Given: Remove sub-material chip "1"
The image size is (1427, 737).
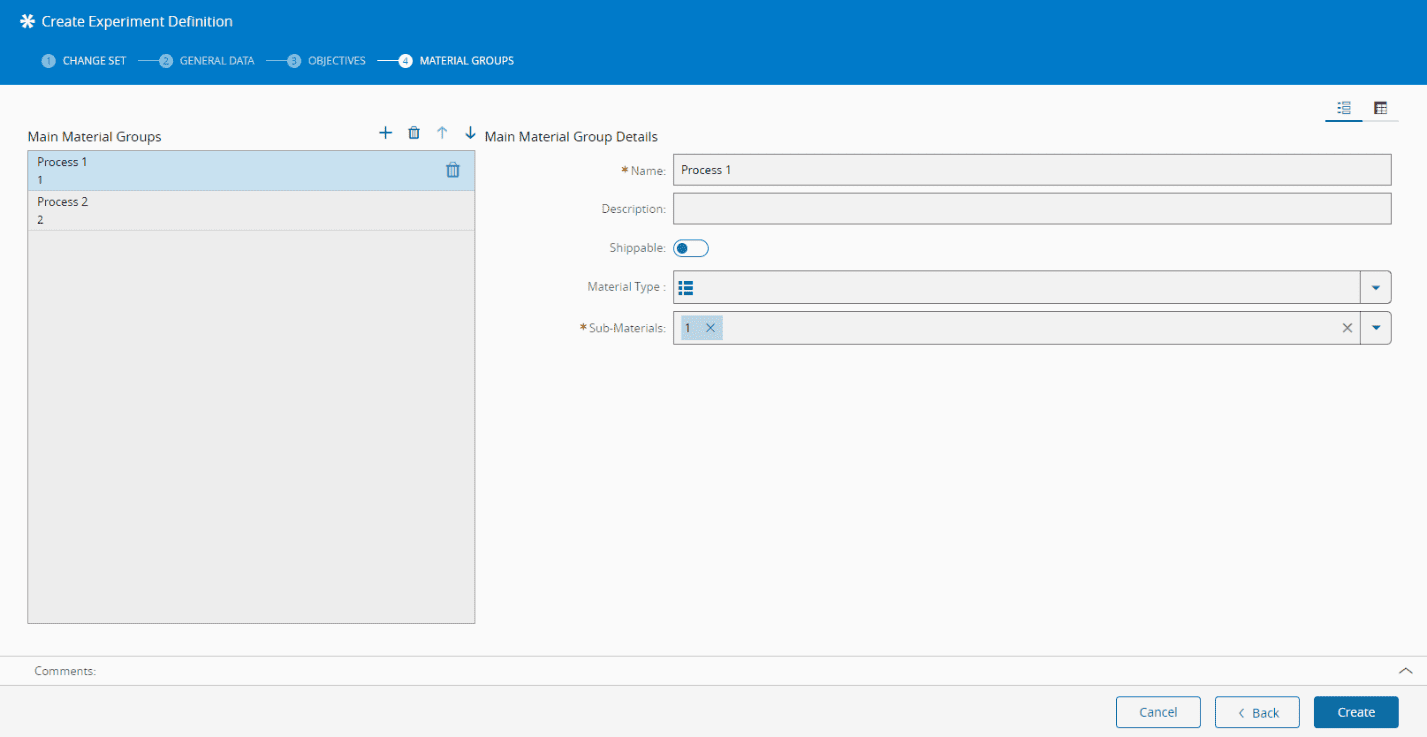Looking at the screenshot, I should 710,327.
